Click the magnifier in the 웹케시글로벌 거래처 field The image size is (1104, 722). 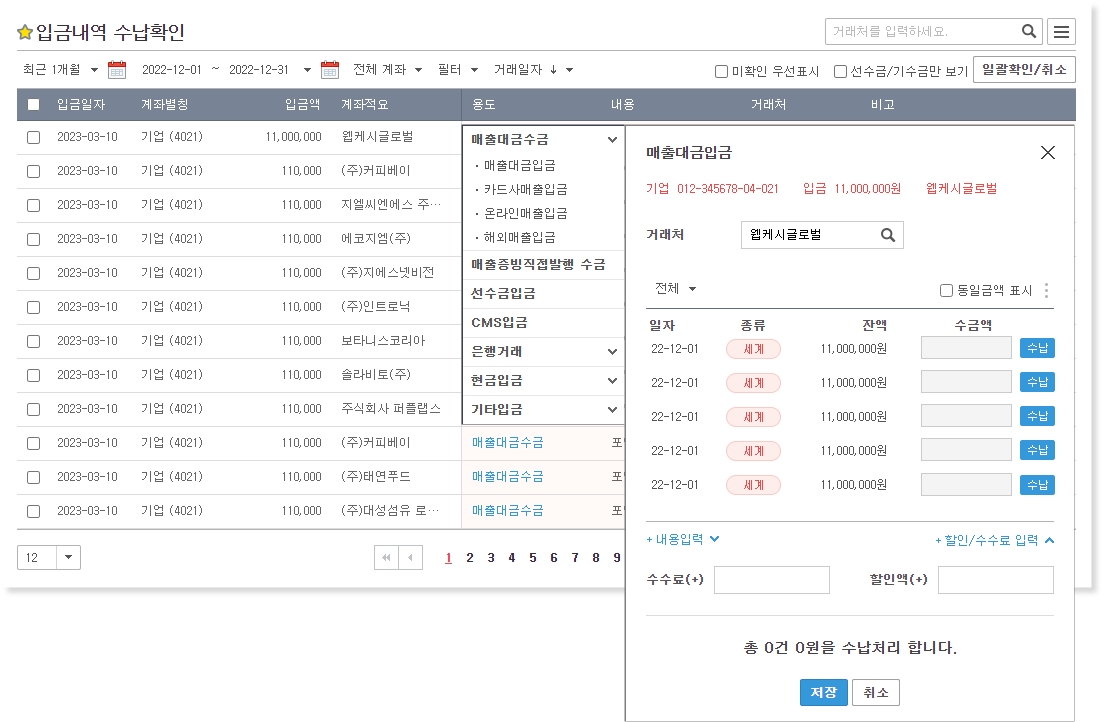pyautogui.click(x=887, y=235)
